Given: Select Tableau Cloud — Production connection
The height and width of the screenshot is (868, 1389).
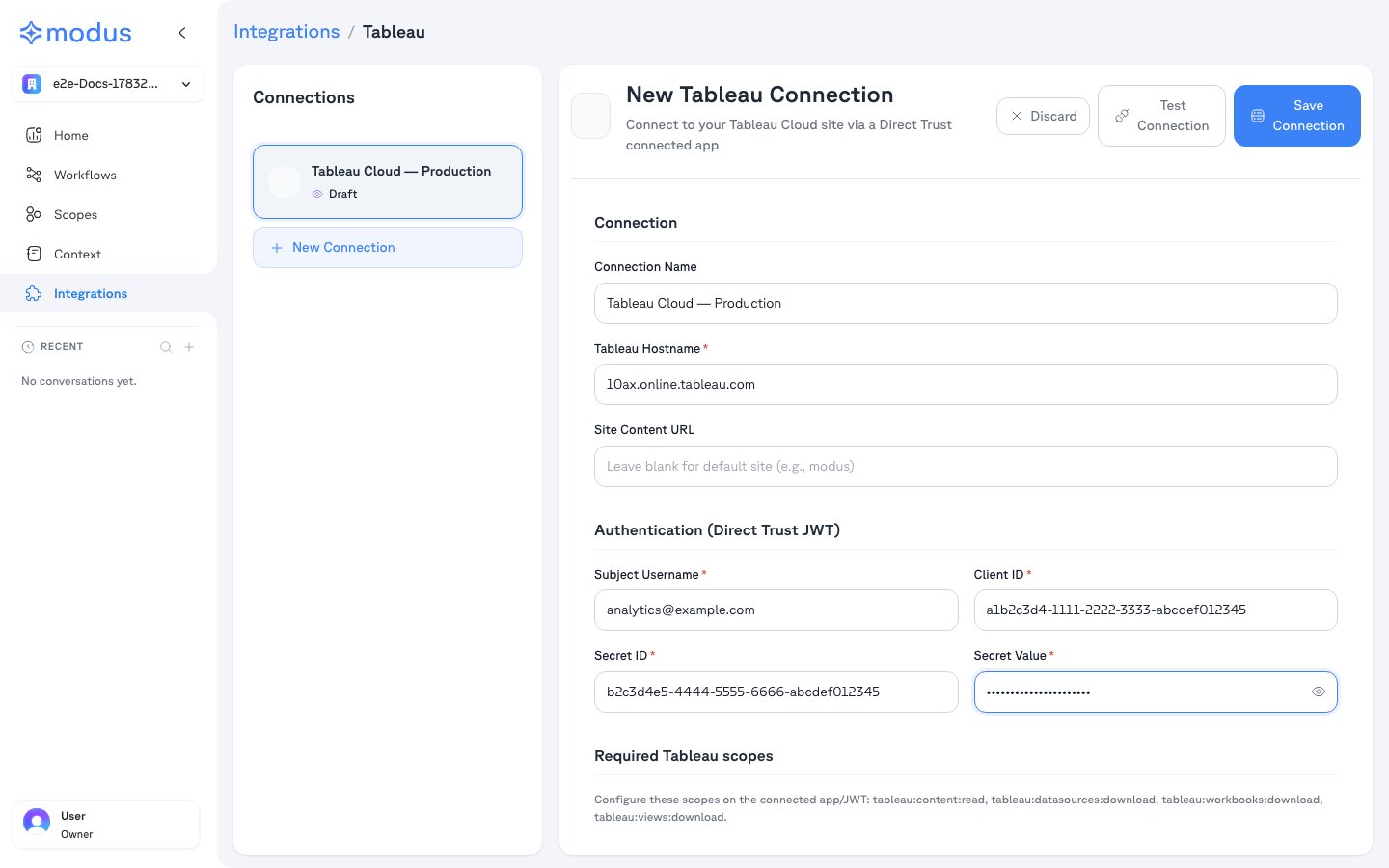Looking at the screenshot, I should (388, 181).
